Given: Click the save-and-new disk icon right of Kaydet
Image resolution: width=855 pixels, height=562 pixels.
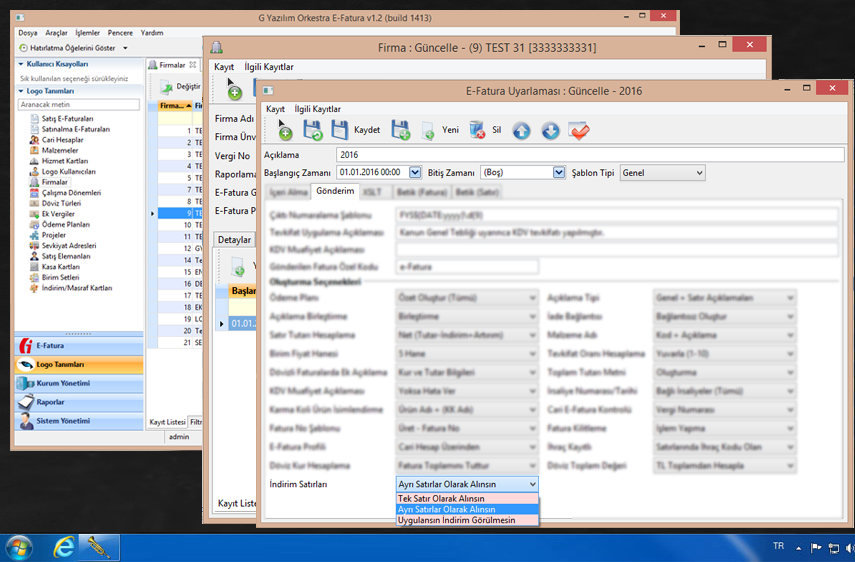Looking at the screenshot, I should [401, 130].
